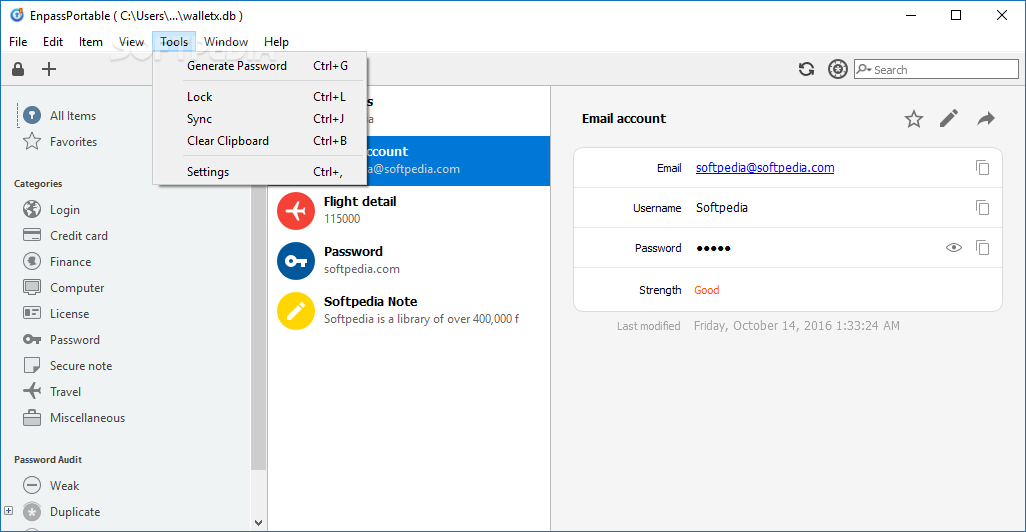Close the open Tools menu
This screenshot has height=532, width=1026.
[174, 42]
